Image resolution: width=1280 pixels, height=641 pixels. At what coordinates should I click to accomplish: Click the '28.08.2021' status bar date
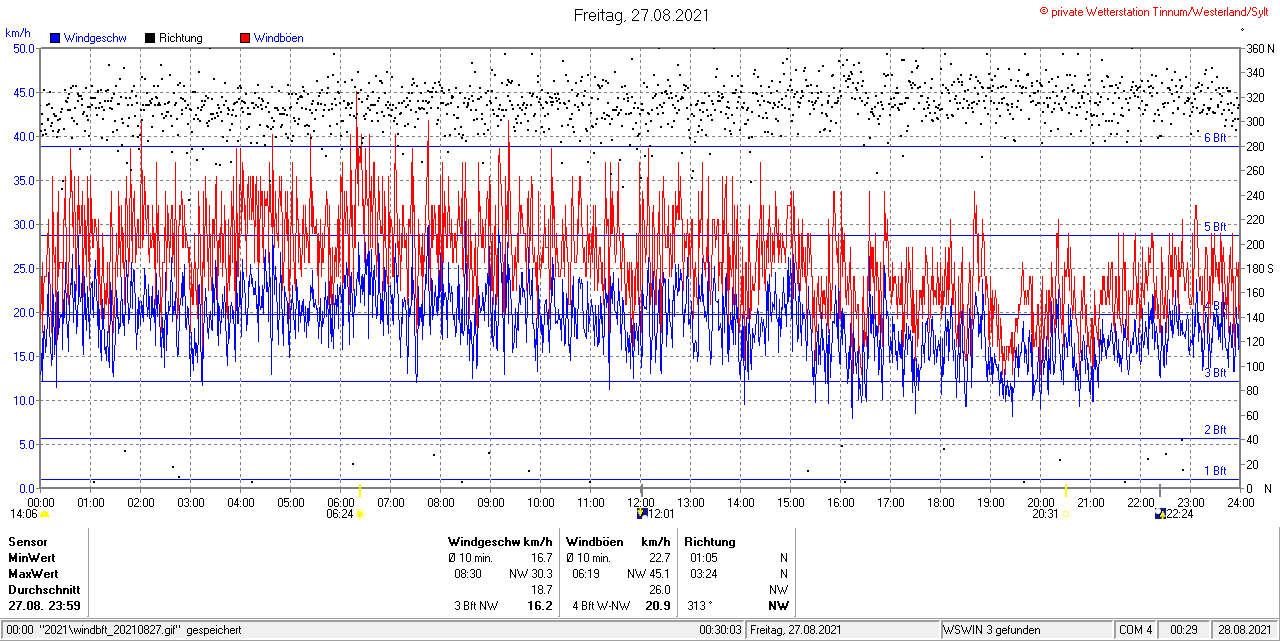[x=1243, y=630]
